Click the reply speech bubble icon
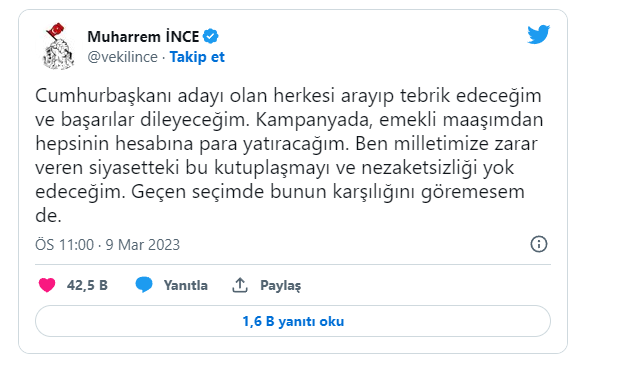The height and width of the screenshot is (367, 621). [x=144, y=285]
